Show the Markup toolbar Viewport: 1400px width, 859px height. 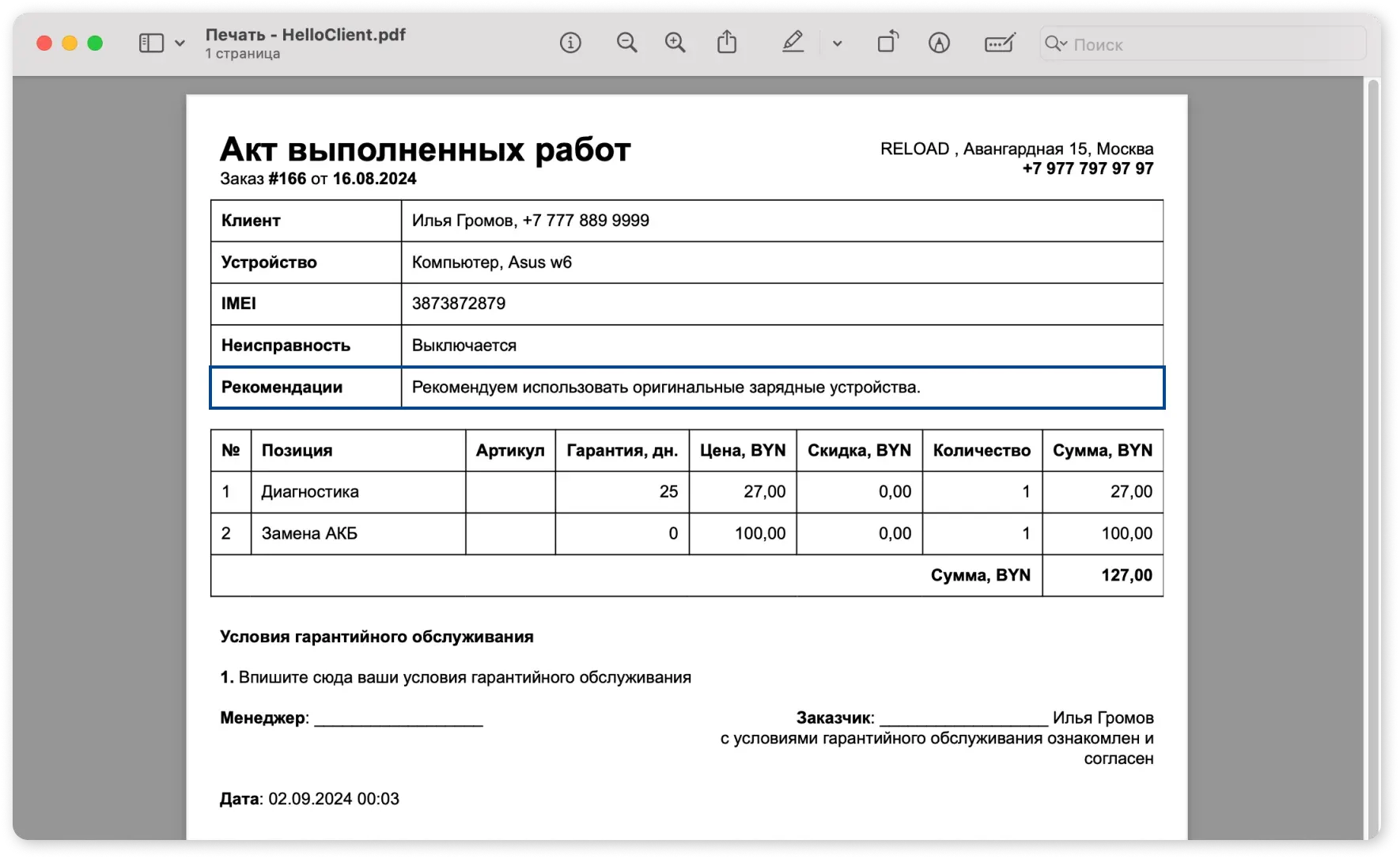(x=939, y=43)
